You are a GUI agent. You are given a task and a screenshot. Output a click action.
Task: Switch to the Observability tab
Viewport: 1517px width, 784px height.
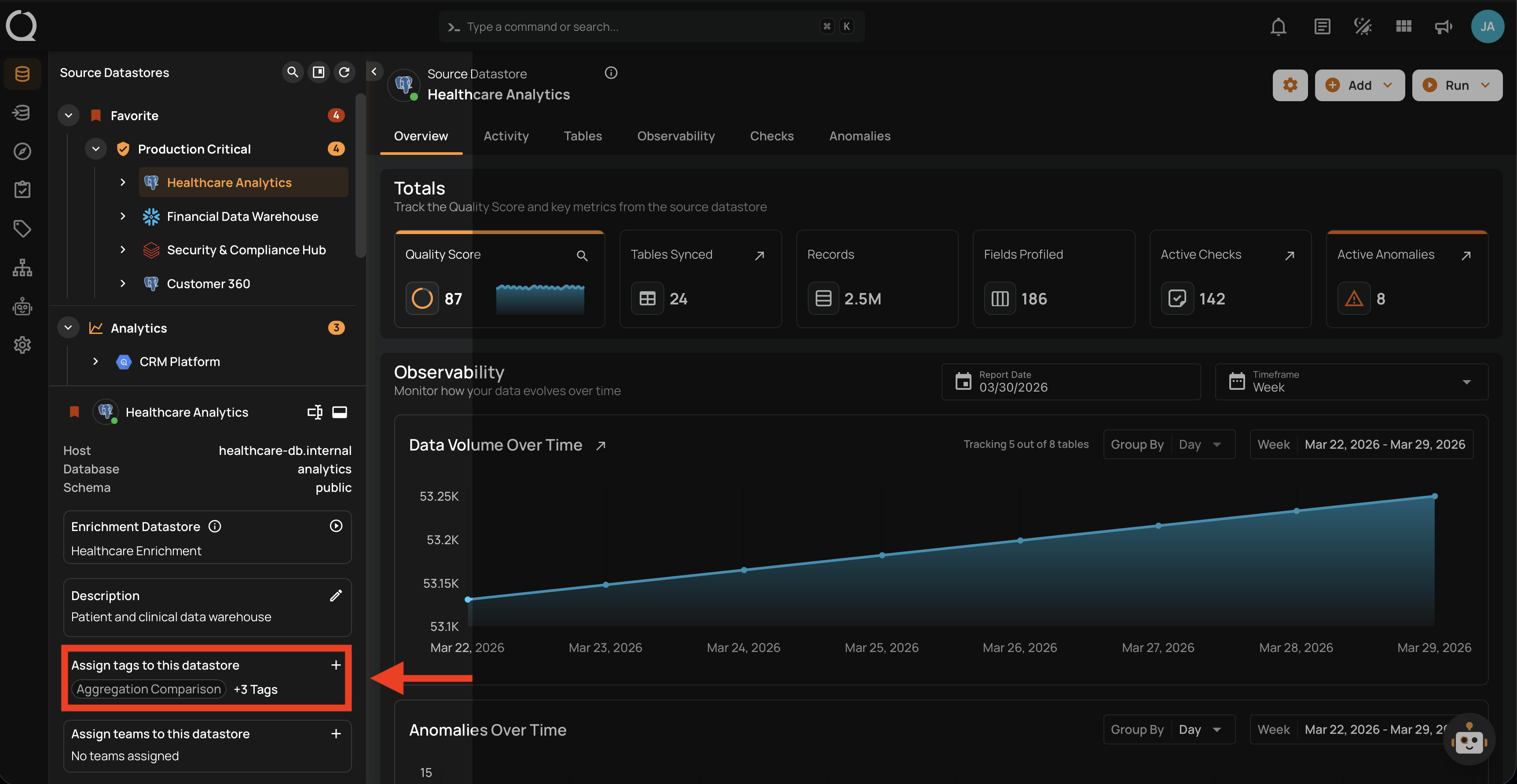(675, 136)
